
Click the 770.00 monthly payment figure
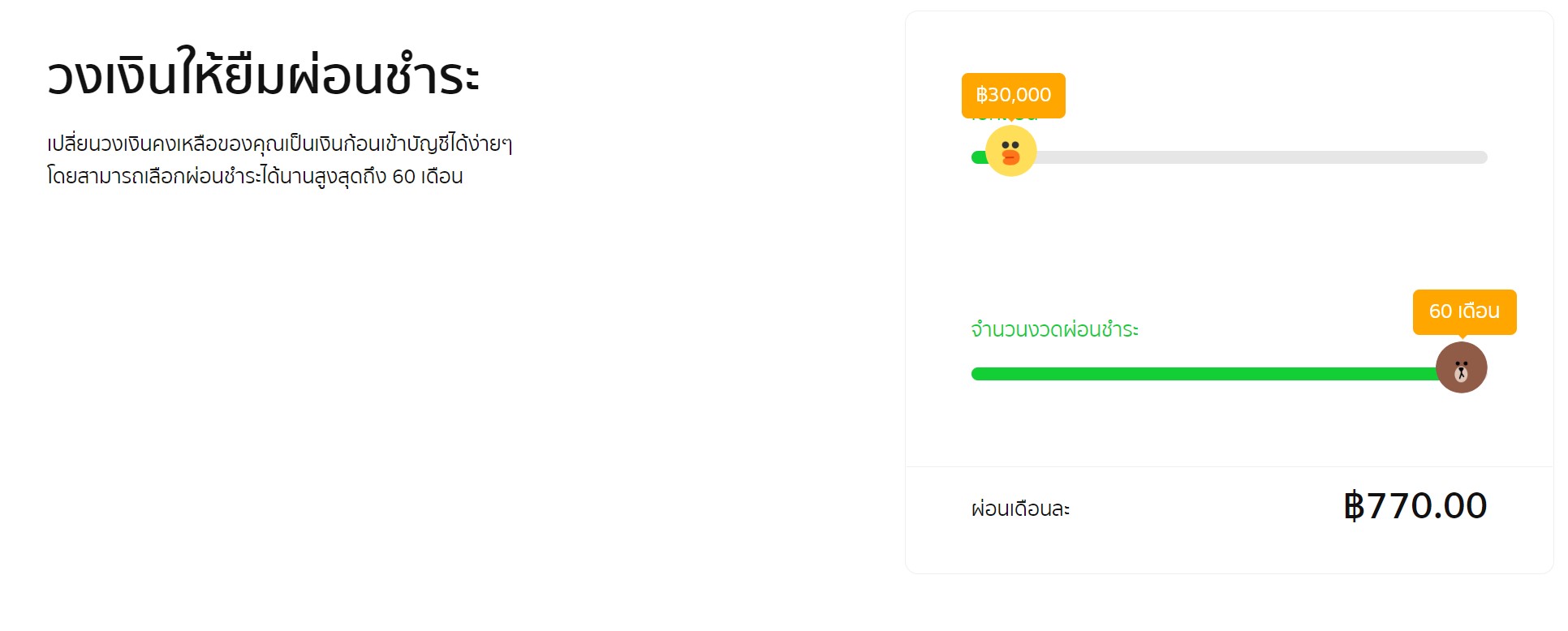pyautogui.click(x=1427, y=506)
